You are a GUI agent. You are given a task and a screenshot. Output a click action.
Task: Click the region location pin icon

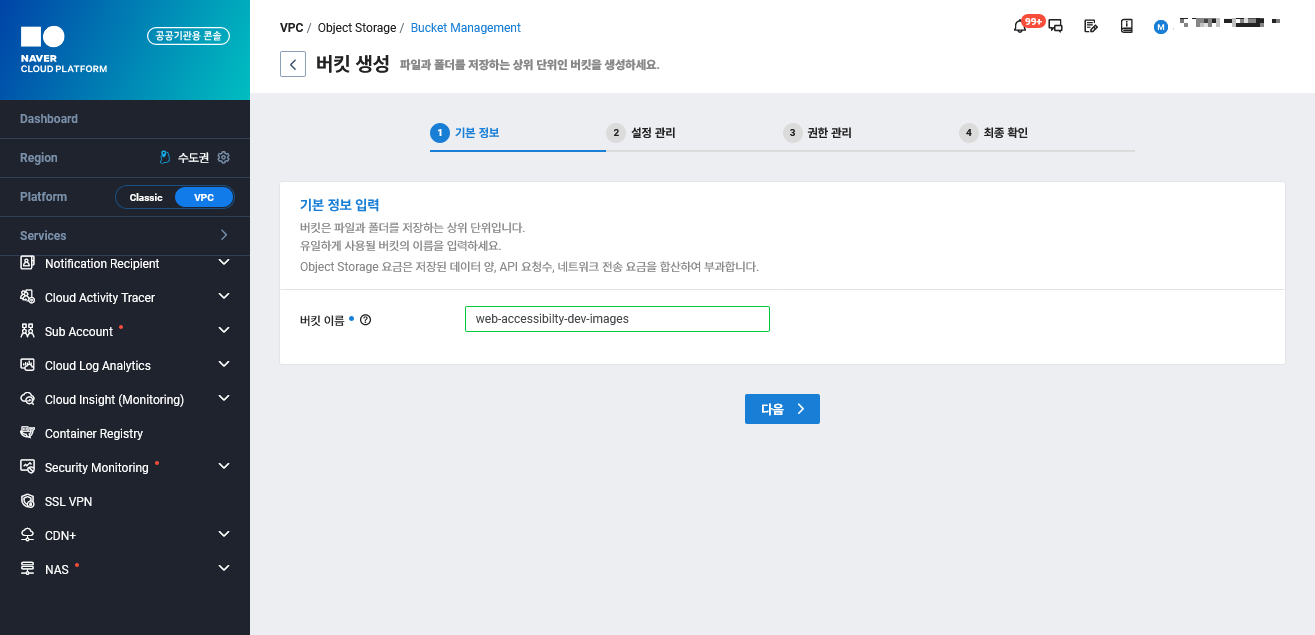tap(166, 158)
